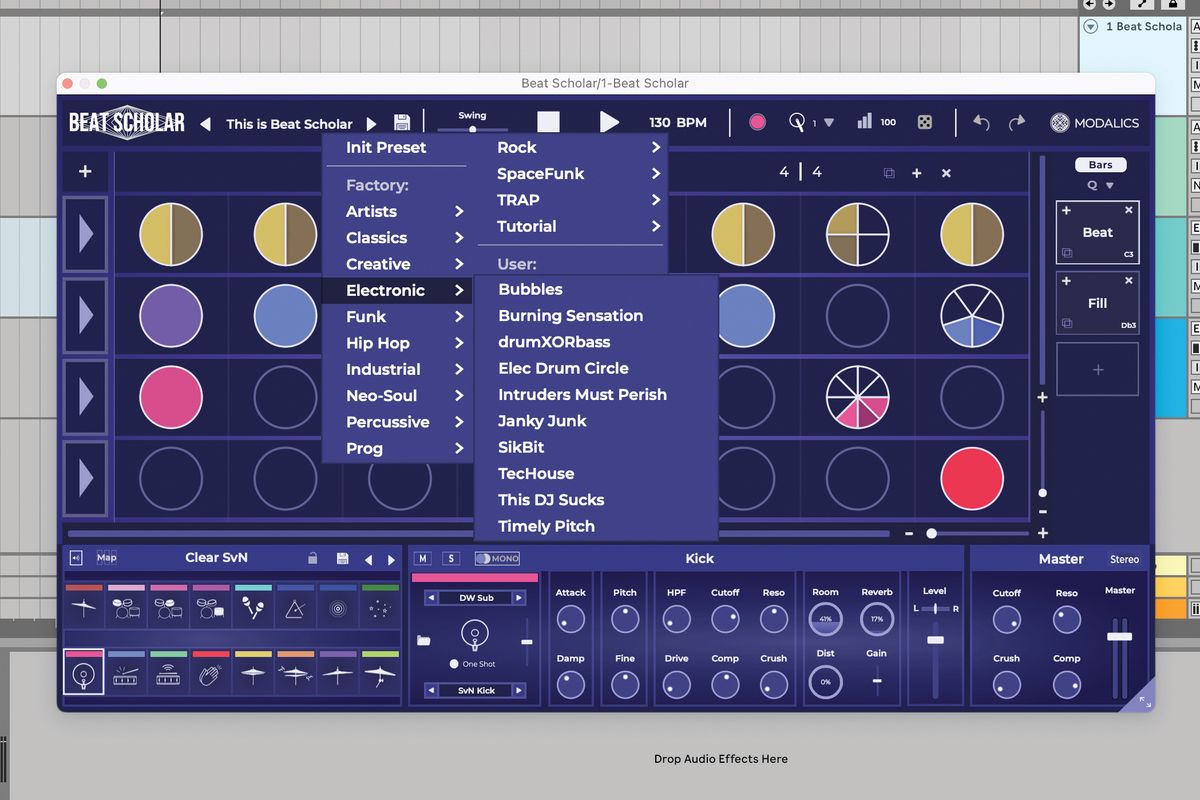
Task: Expand the Hip Hop preset category
Action: [380, 342]
